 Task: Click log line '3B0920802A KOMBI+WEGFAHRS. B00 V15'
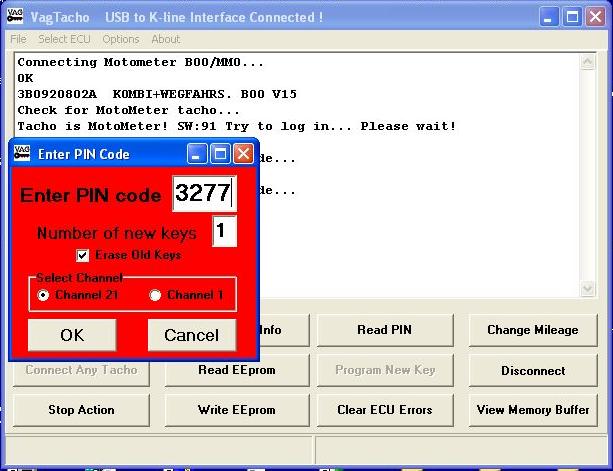(x=157, y=94)
